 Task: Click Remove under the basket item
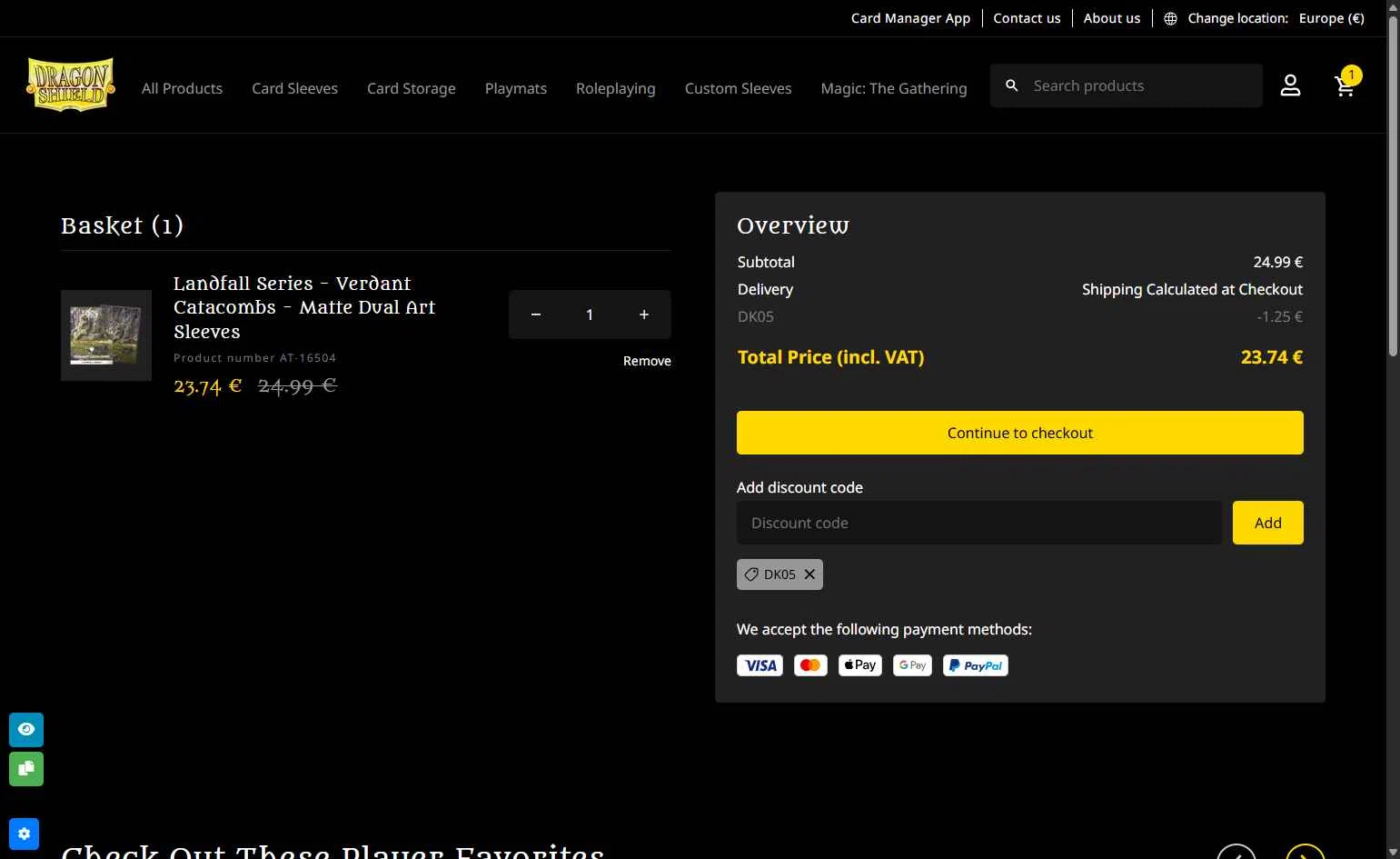pyautogui.click(x=647, y=361)
